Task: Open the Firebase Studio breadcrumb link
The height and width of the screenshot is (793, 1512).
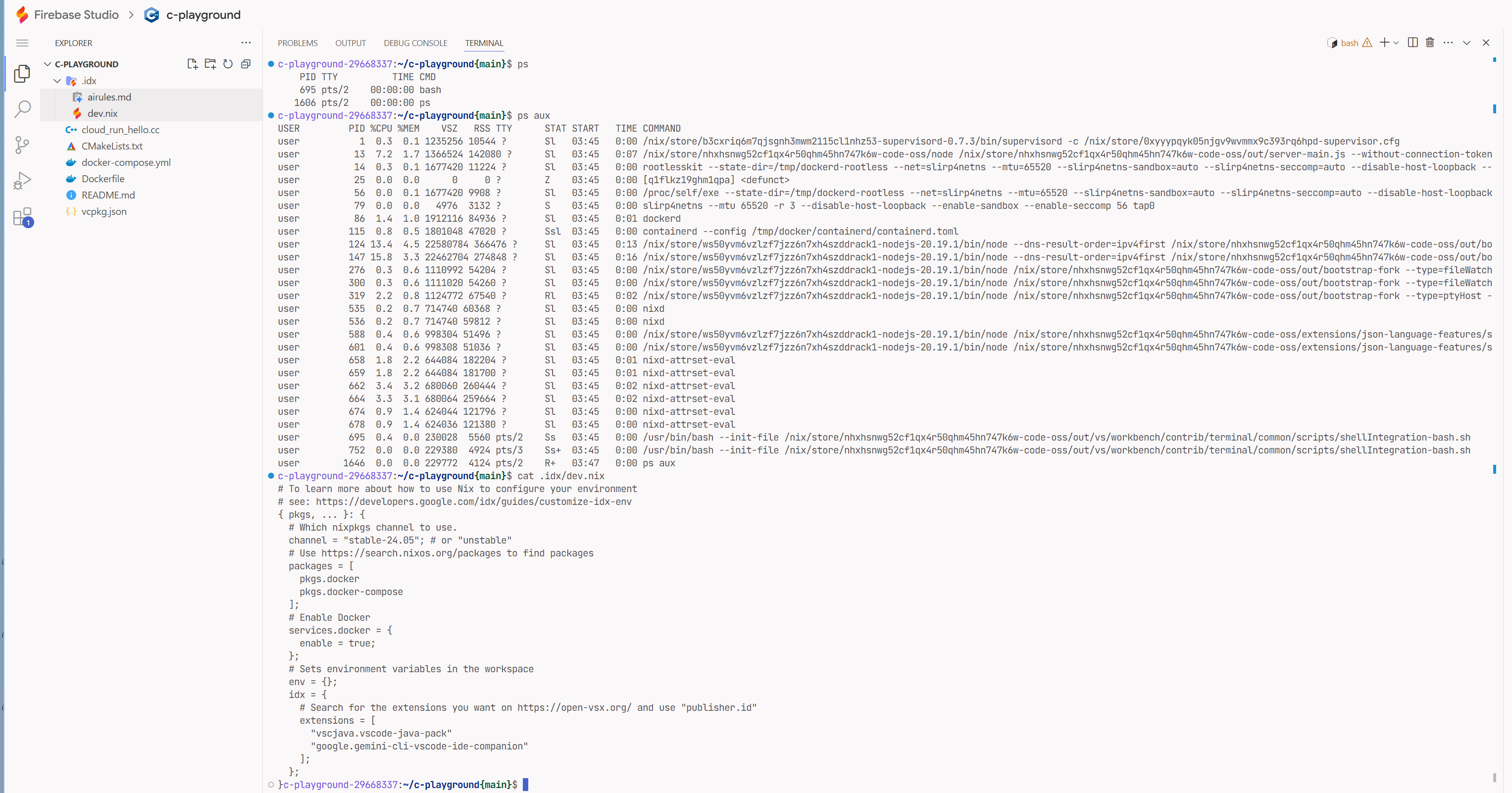Action: (x=77, y=15)
